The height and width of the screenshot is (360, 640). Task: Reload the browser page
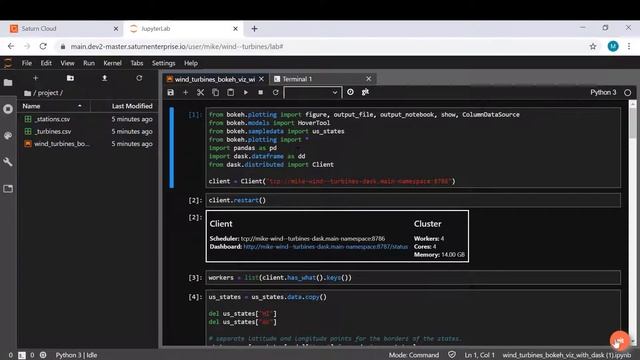pyautogui.click(x=43, y=47)
